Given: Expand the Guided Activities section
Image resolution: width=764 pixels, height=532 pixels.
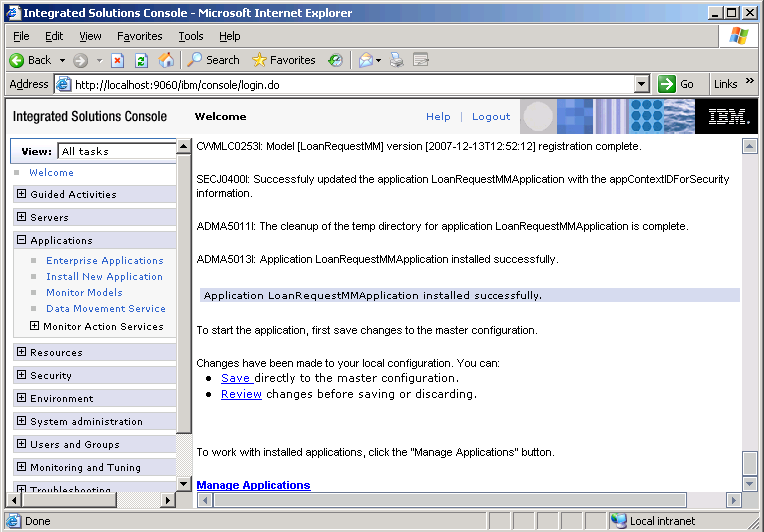Looking at the screenshot, I should click(x=21, y=194).
